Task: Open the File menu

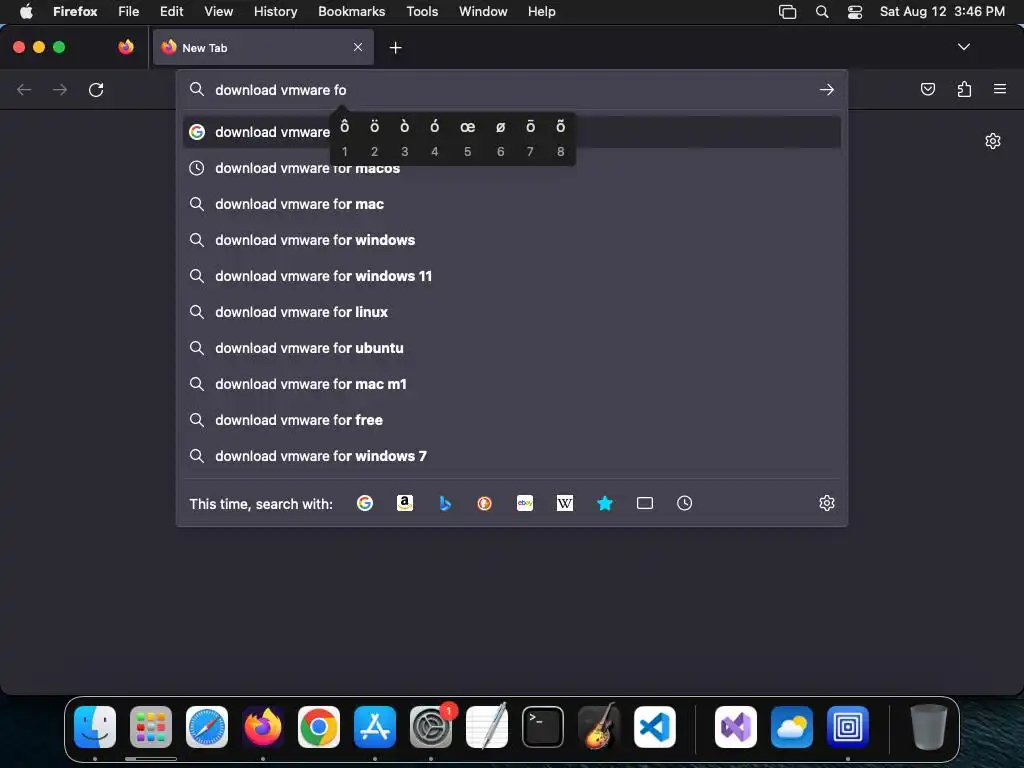Action: pos(129,11)
